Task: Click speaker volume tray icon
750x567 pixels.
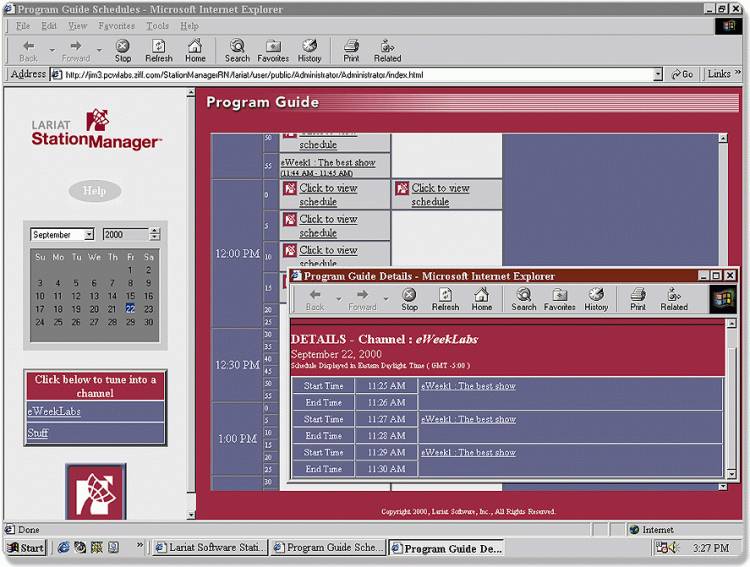Action: point(674,547)
